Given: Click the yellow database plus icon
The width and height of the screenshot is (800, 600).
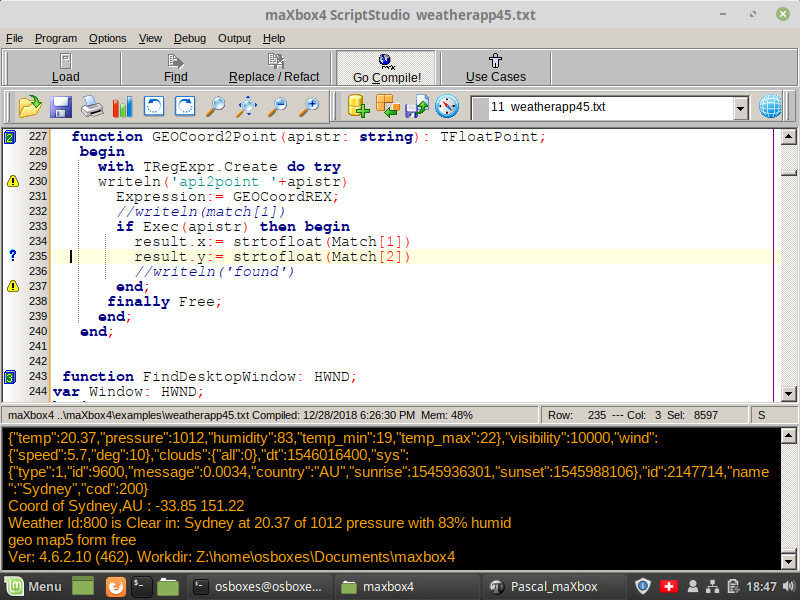Looking at the screenshot, I should [358, 106].
